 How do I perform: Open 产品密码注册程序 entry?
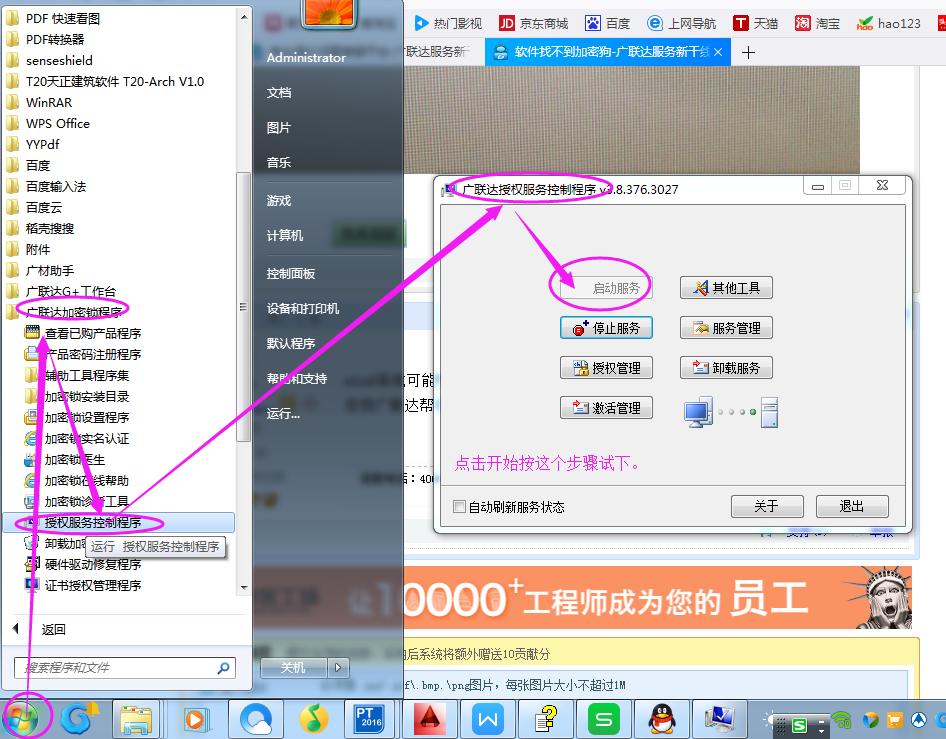pos(93,354)
